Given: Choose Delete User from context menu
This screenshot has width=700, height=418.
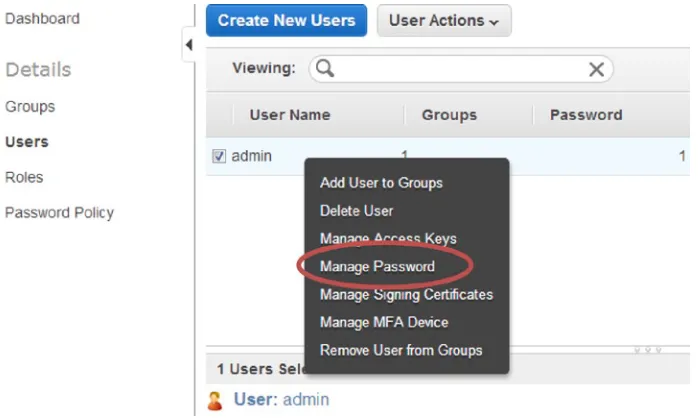Looking at the screenshot, I should [356, 211].
